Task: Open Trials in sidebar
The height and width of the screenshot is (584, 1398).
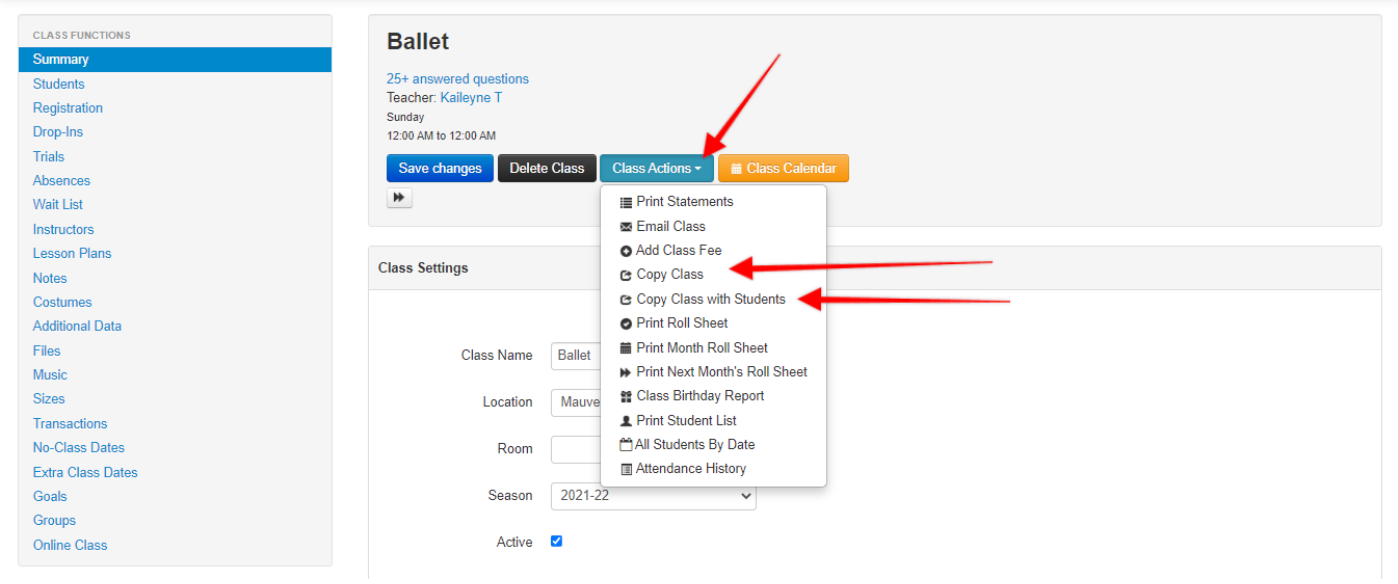Action: pyautogui.click(x=49, y=157)
